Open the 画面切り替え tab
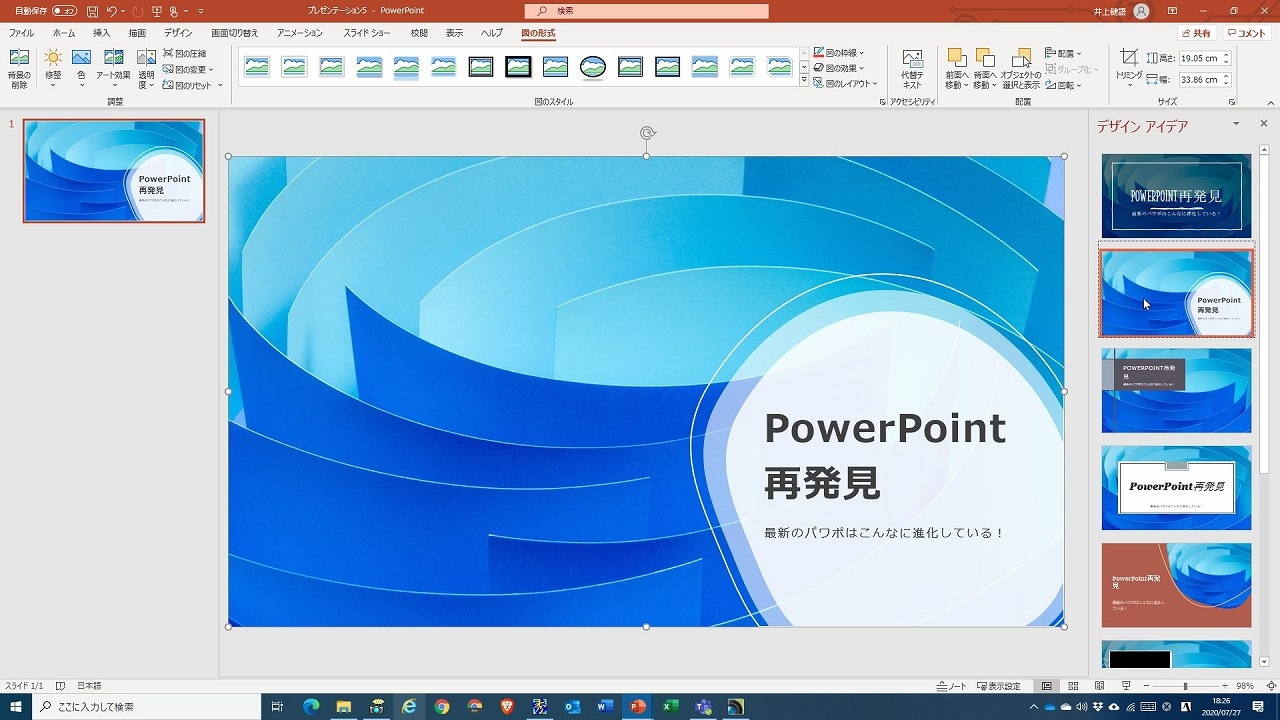Image resolution: width=1280 pixels, height=720 pixels. pos(234,33)
